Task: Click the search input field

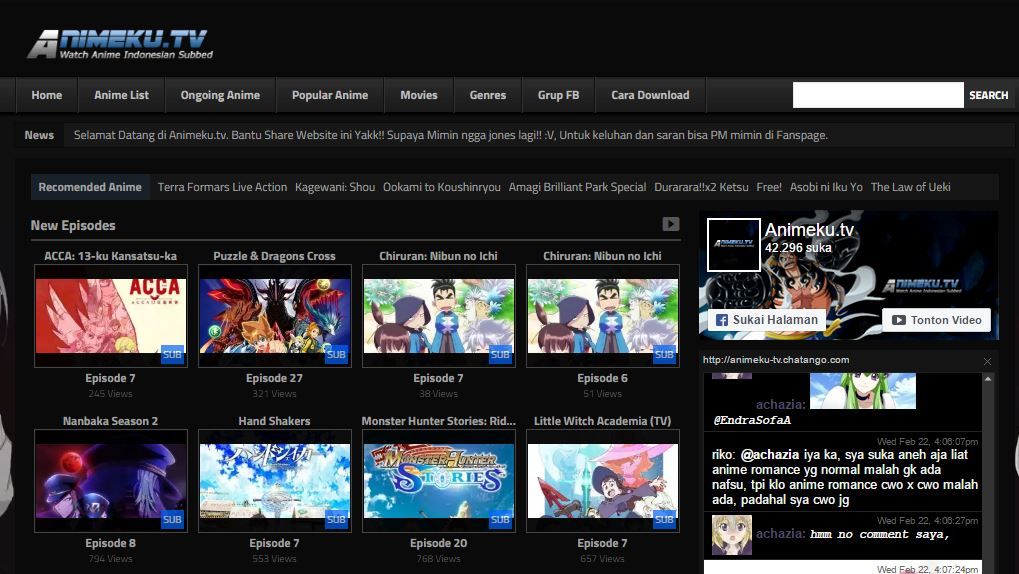Action: (x=878, y=95)
